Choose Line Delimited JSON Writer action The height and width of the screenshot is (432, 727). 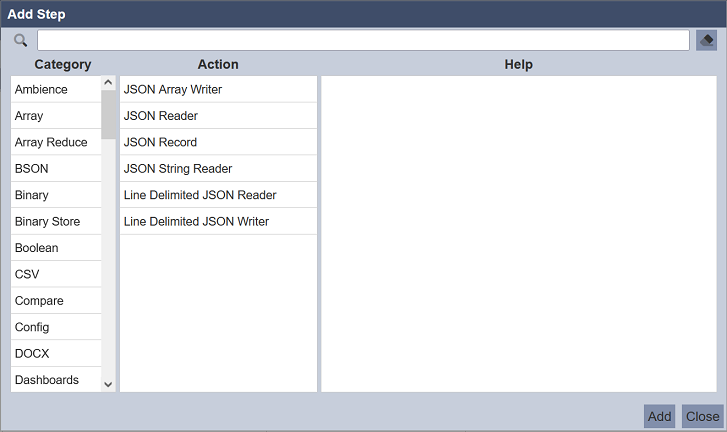point(218,221)
